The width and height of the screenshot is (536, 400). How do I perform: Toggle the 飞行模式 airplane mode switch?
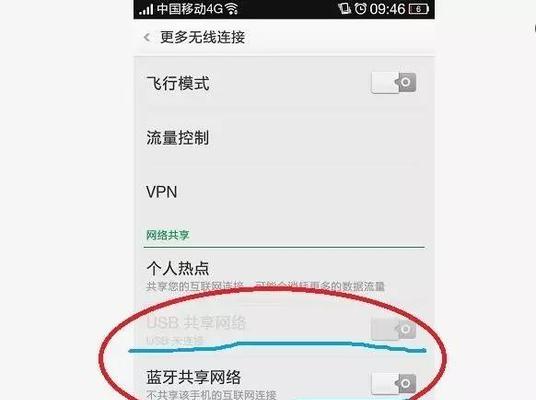[x=393, y=83]
